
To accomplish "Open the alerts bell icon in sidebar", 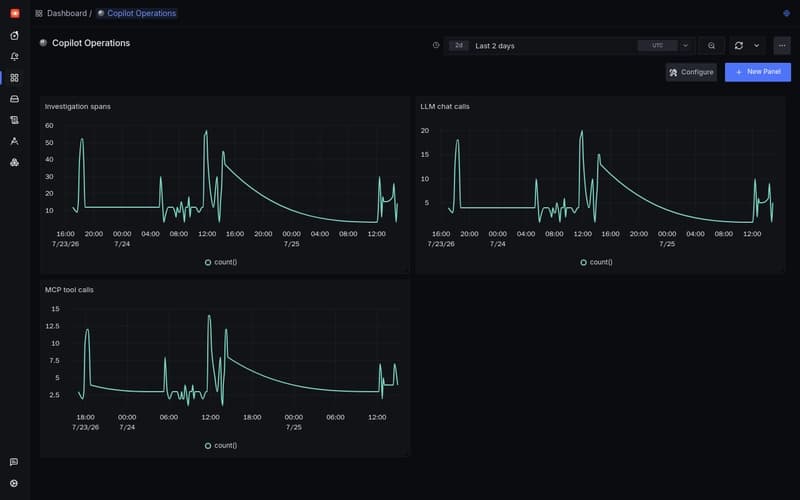I will 14,57.
